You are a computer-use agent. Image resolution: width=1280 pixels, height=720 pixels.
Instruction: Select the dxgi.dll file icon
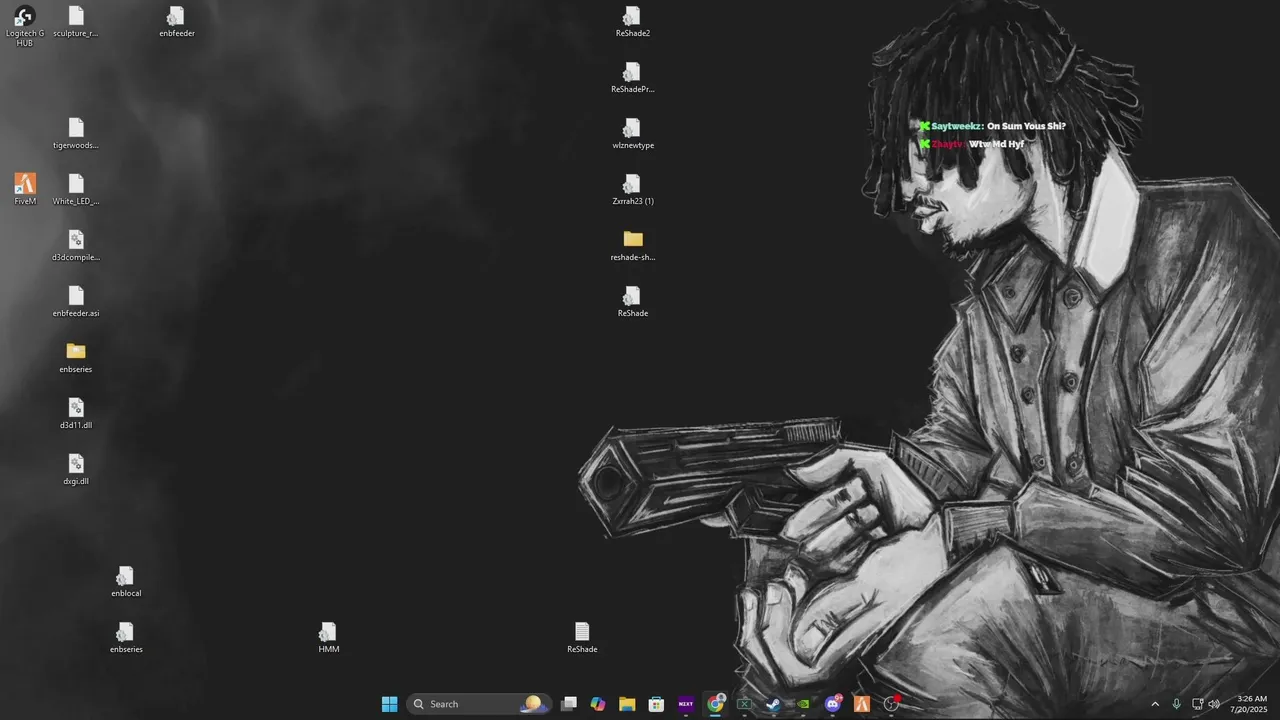[76, 470]
